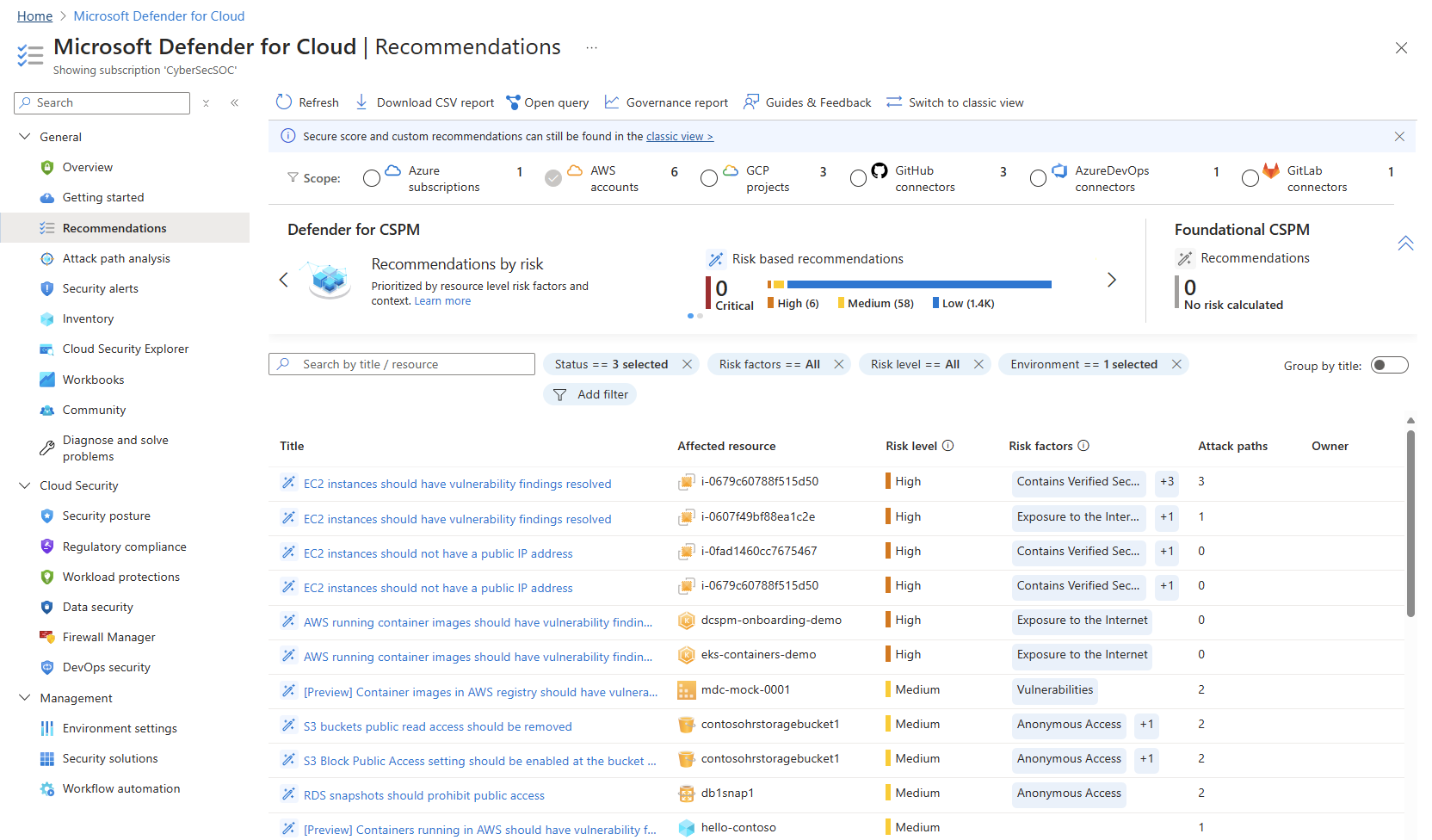This screenshot has height=840, width=1432.
Task: Go to next Defender CSPM card
Action: point(1112,280)
